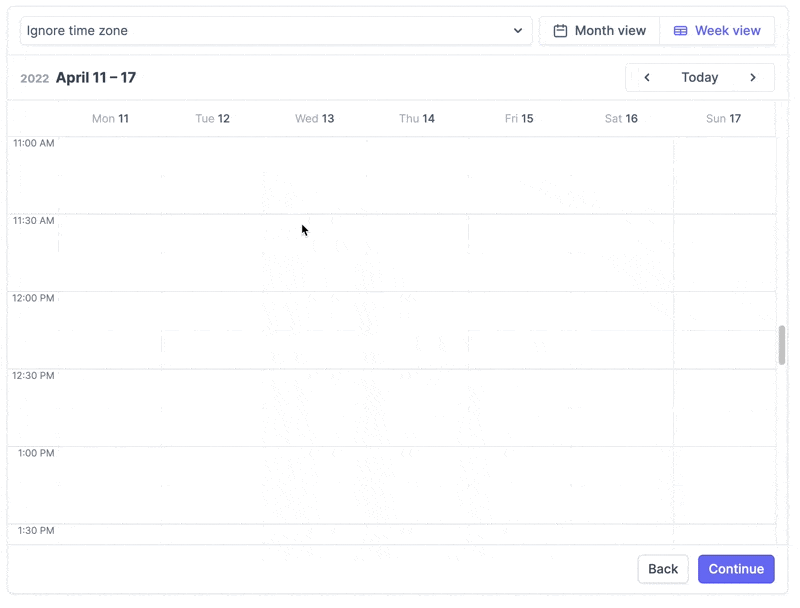Select the Sun 17 column header
This screenshot has height=608, width=800.
(723, 119)
